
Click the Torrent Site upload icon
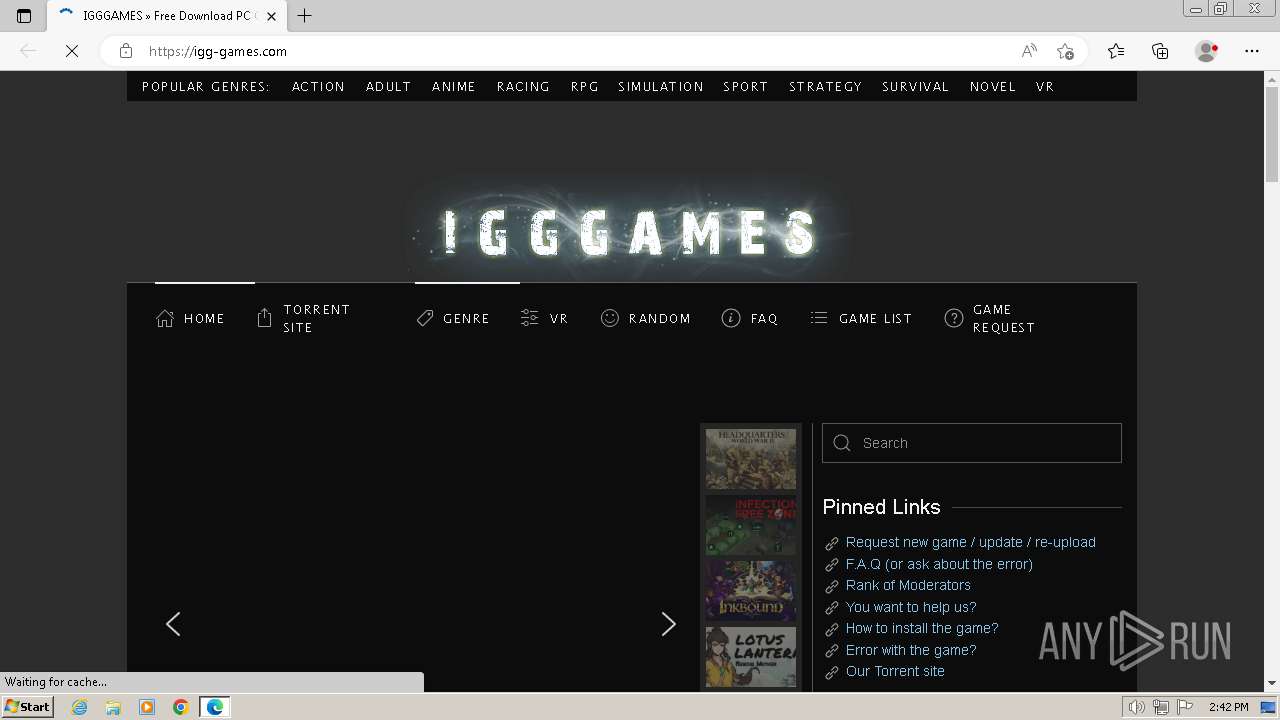click(264, 318)
